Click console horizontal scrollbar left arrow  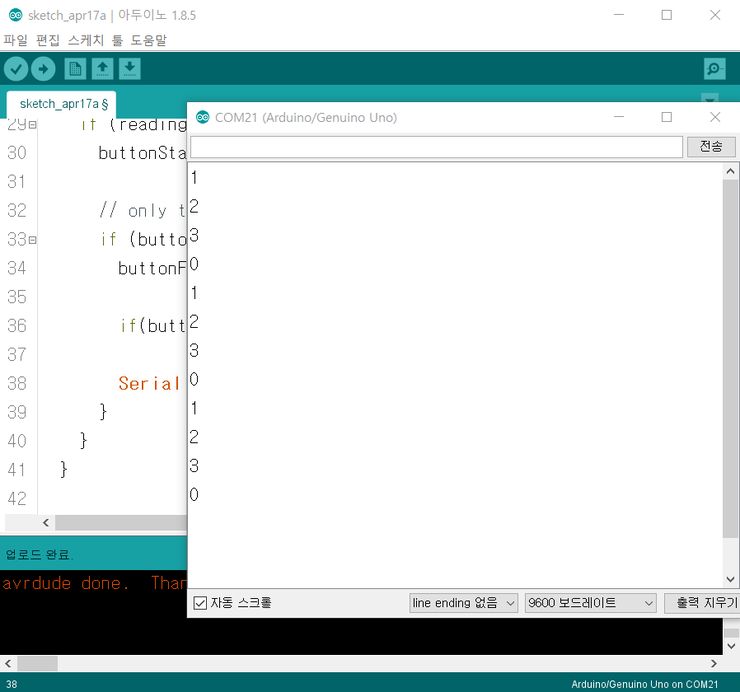[x=8, y=664]
